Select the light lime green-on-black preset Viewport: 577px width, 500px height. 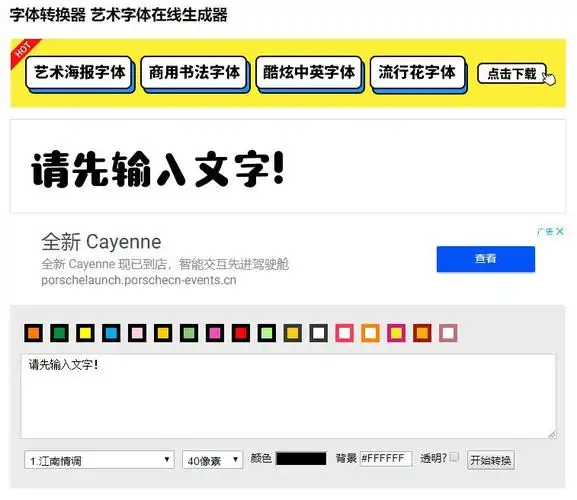click(x=267, y=333)
